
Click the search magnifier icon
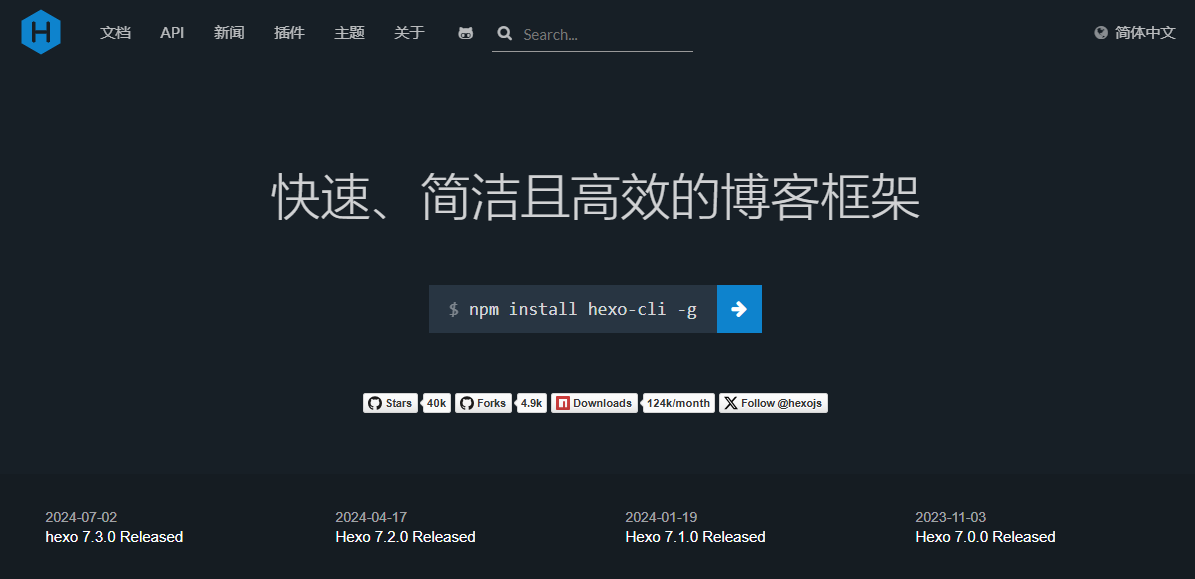point(505,34)
